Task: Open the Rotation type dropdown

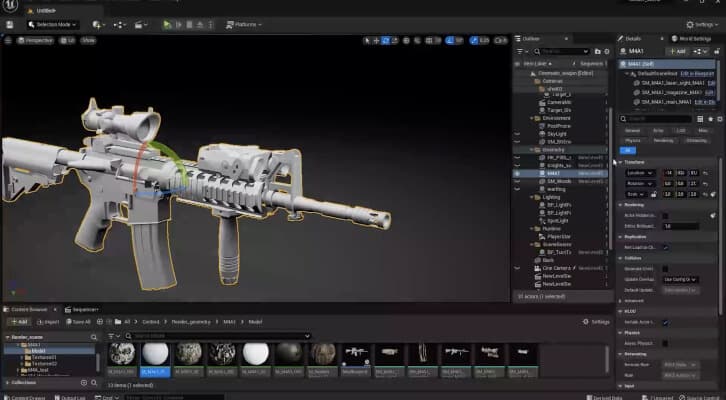Action: click(639, 184)
